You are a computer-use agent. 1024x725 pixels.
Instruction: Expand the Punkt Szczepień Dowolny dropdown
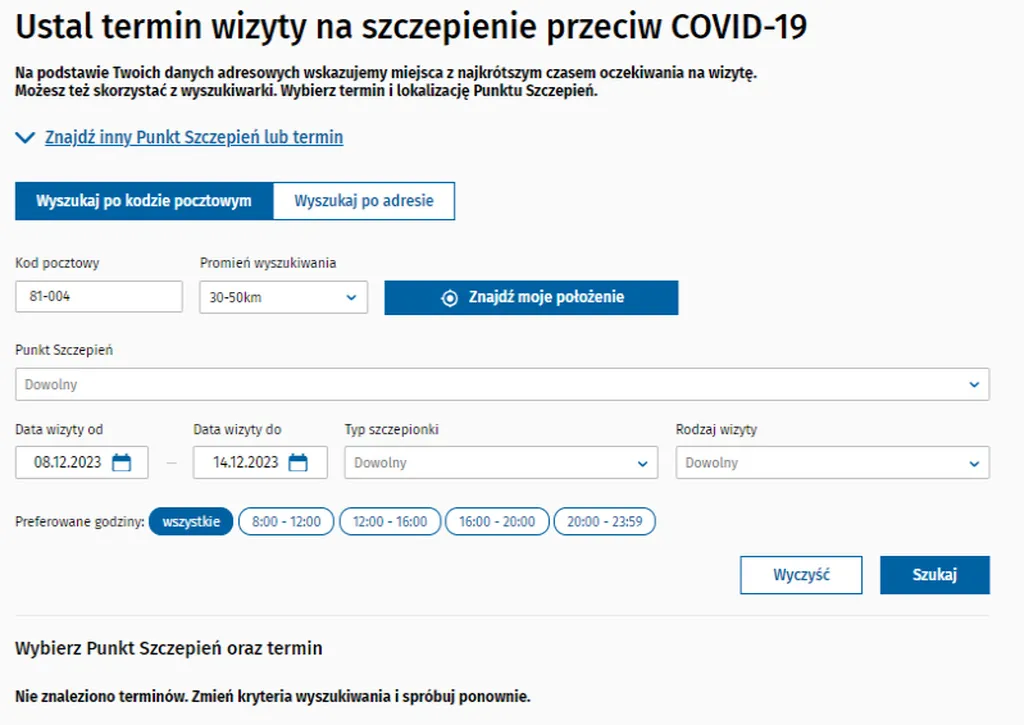click(x=502, y=384)
